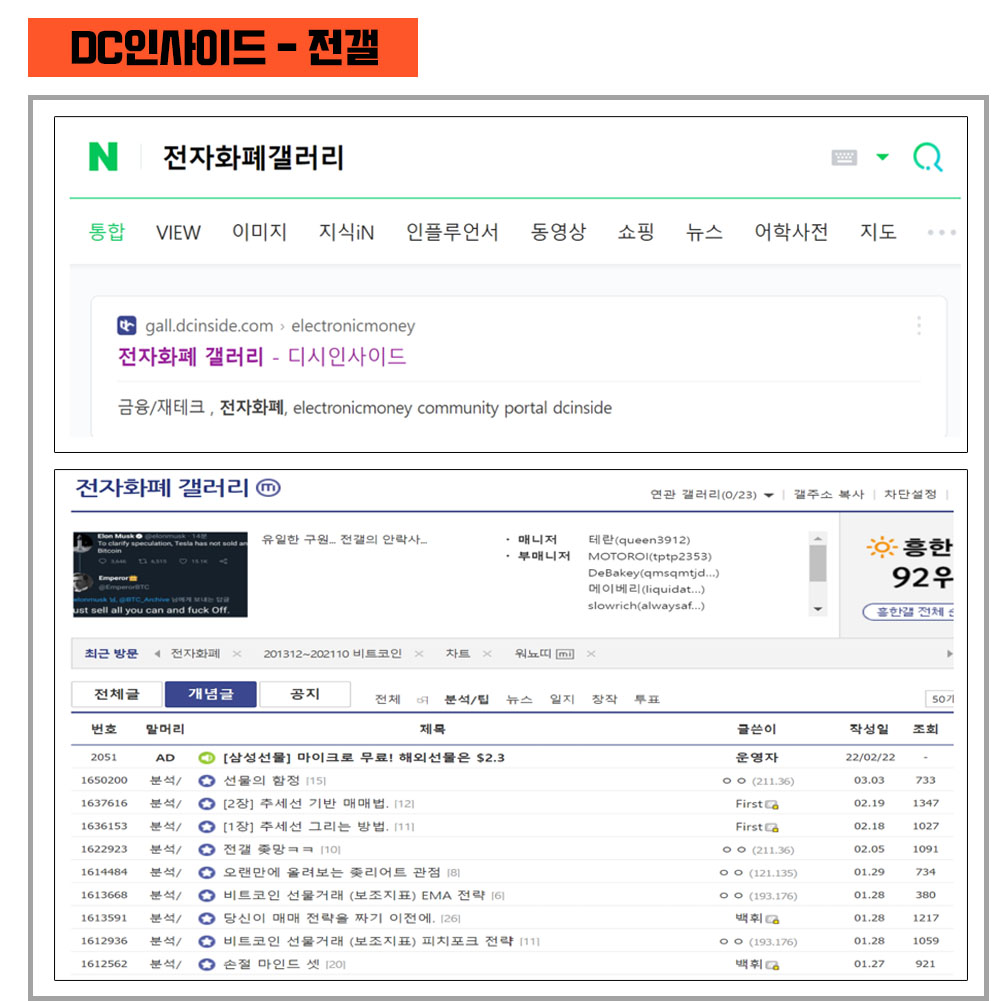
Task: Filter posts by 분석/팁 category
Action: click(467, 699)
